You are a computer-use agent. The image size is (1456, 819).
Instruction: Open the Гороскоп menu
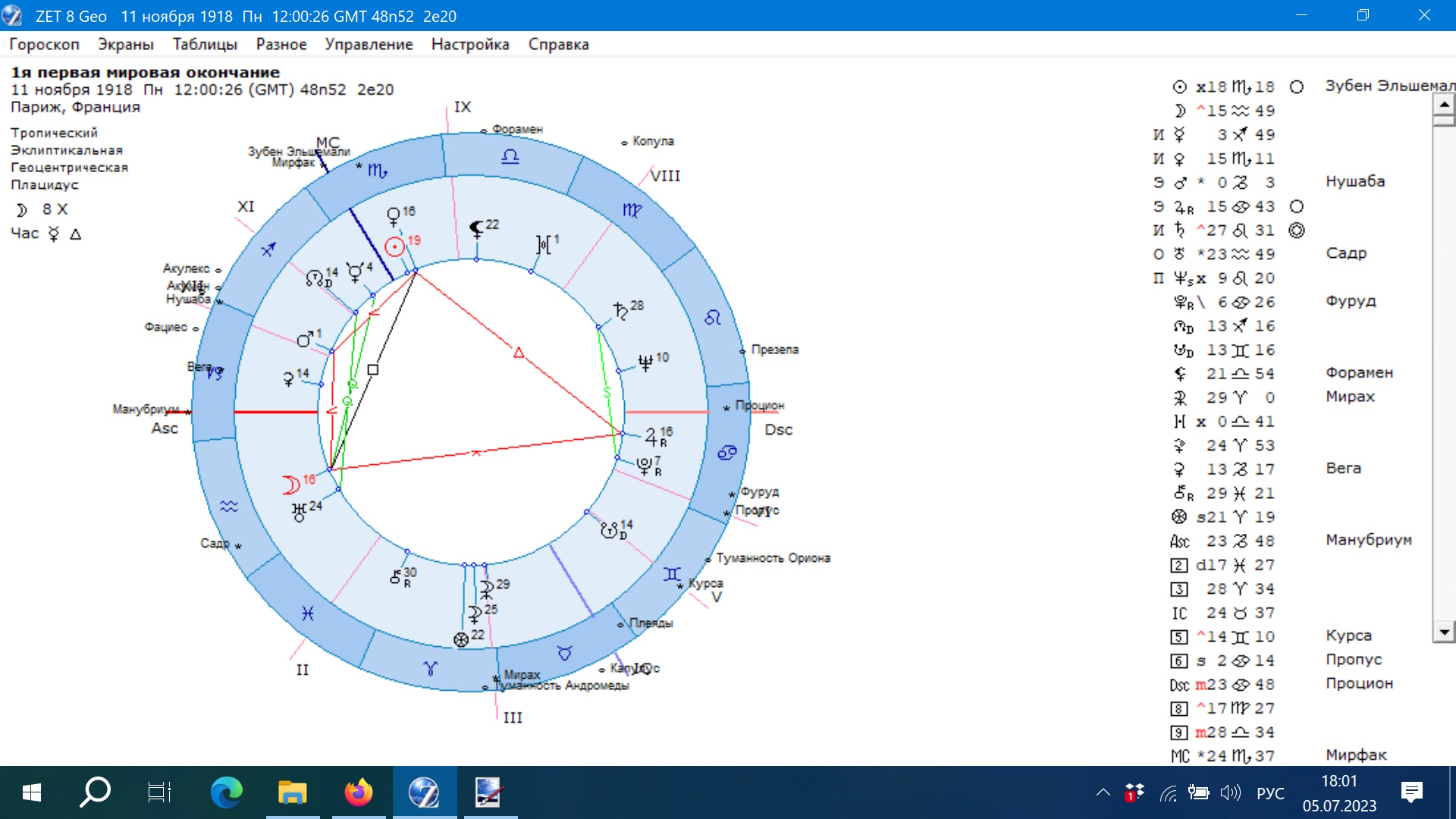pyautogui.click(x=44, y=44)
